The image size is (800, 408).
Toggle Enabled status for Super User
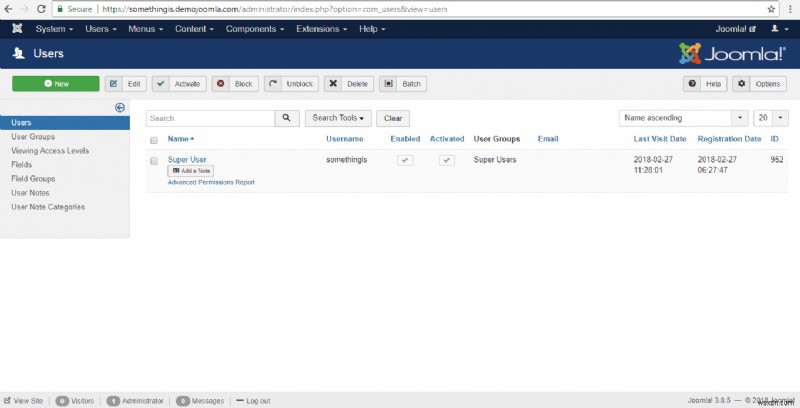point(405,160)
